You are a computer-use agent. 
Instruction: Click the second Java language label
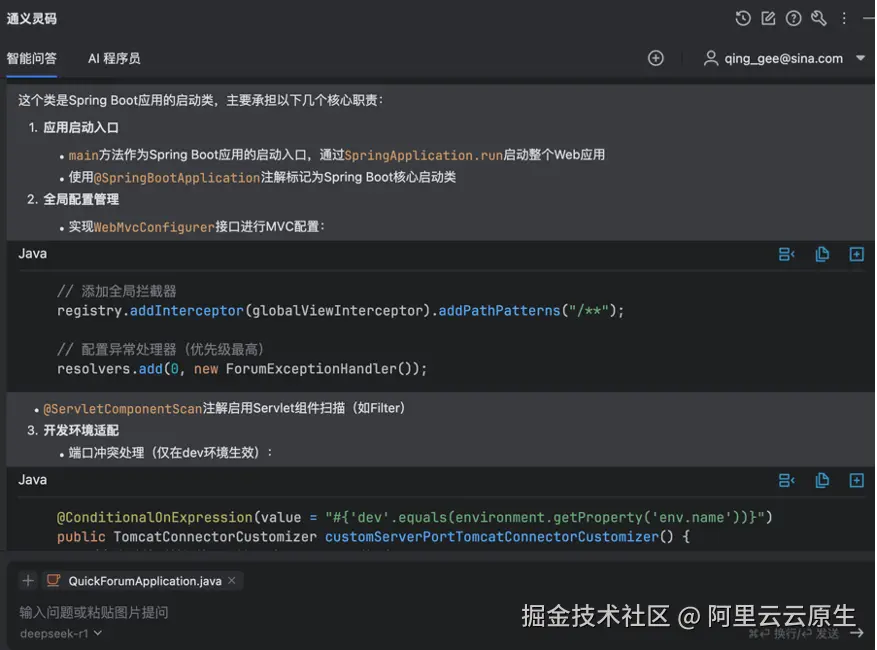point(32,480)
